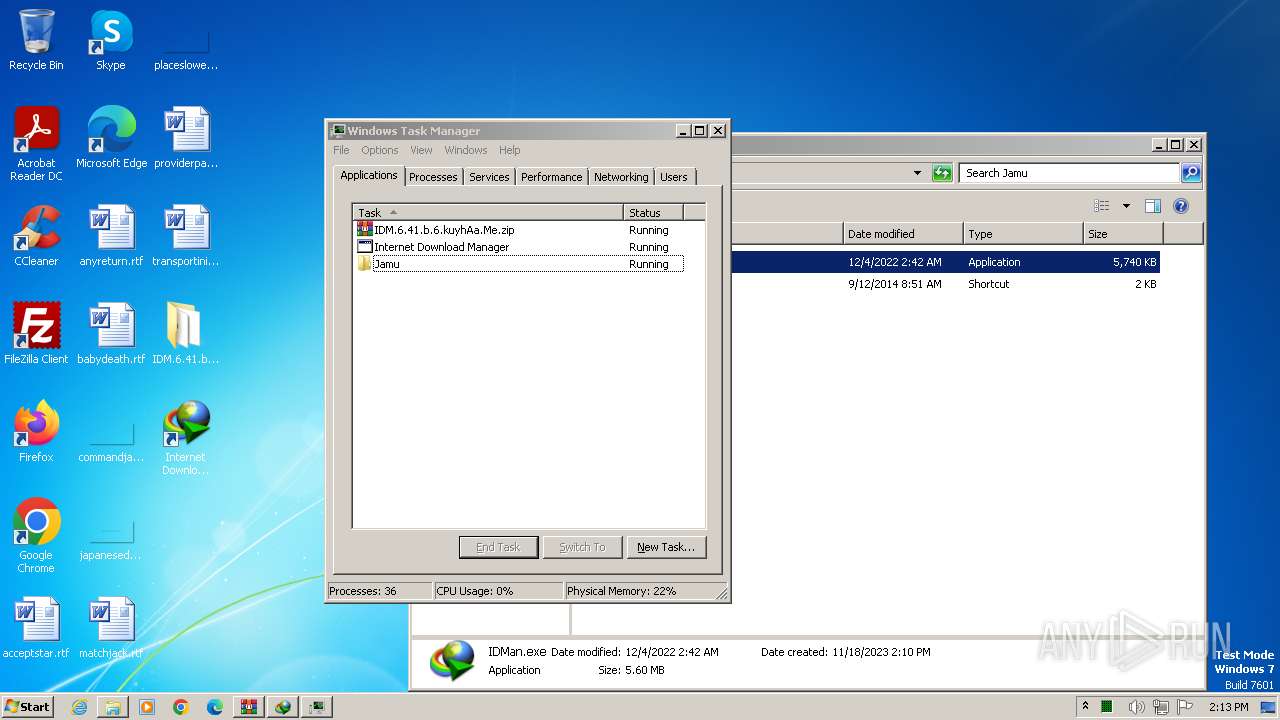Viewport: 1280px width, 720px height.
Task: Open Task Manager File menu
Action: tap(341, 150)
